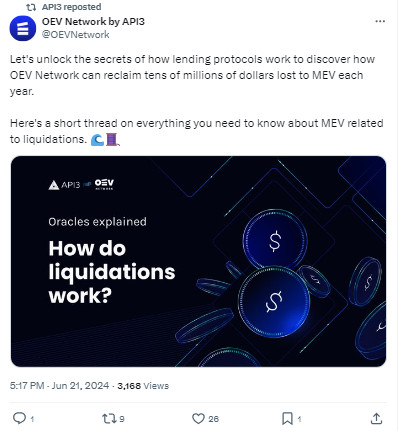Open the share upload arrow icon
The height and width of the screenshot is (431, 398).
click(376, 418)
